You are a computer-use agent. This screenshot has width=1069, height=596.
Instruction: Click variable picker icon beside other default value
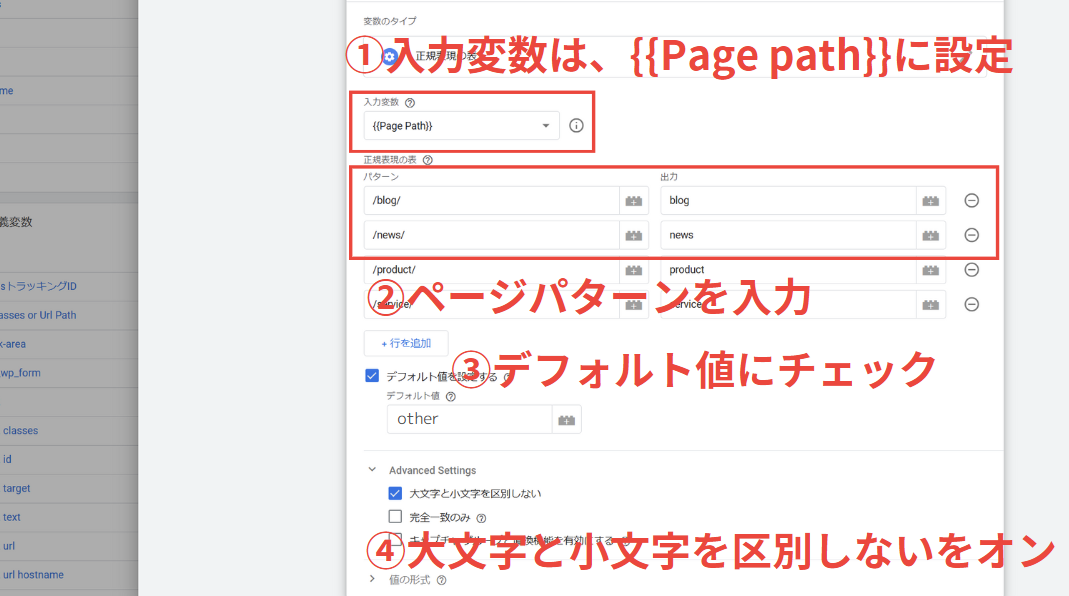point(567,419)
